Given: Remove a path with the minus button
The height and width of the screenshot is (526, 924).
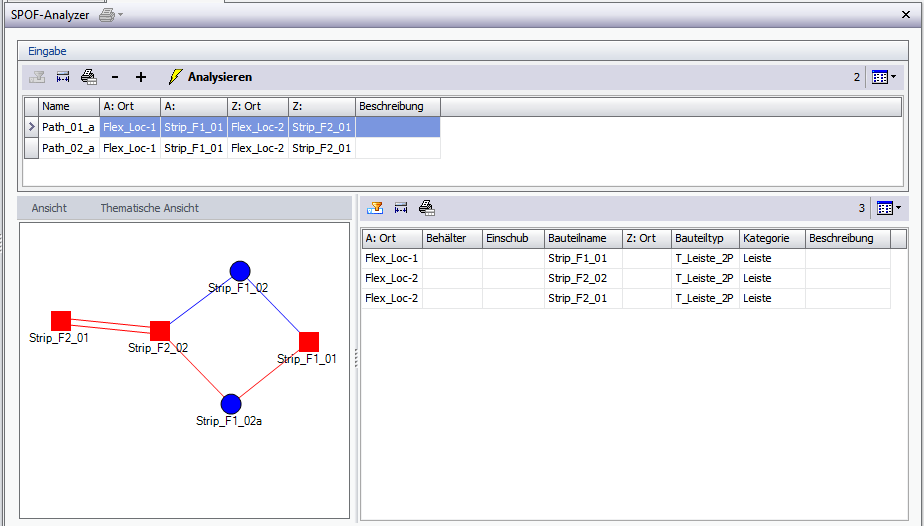Looking at the screenshot, I should click(115, 77).
